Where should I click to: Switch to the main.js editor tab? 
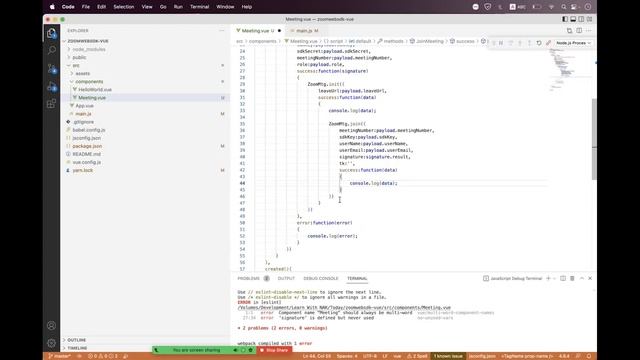(305, 31)
